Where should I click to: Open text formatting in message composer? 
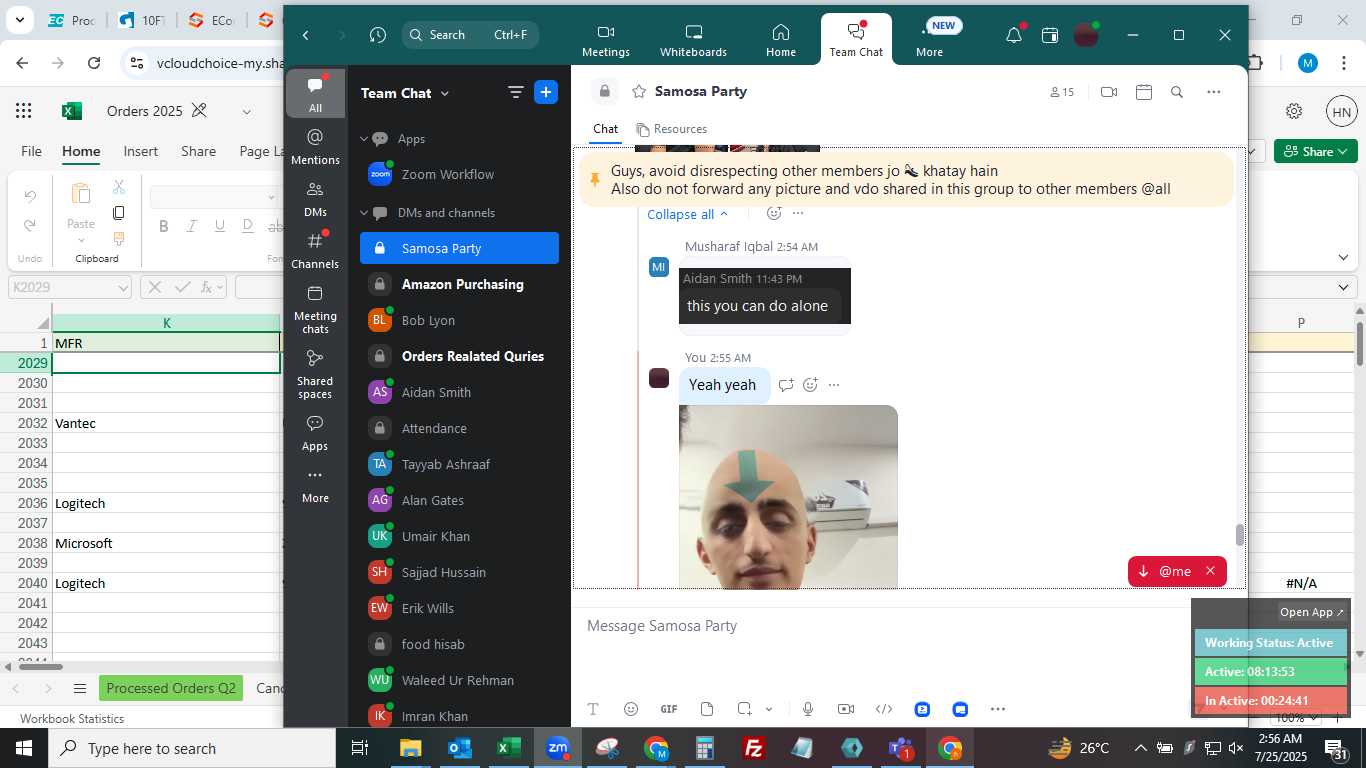pos(593,709)
